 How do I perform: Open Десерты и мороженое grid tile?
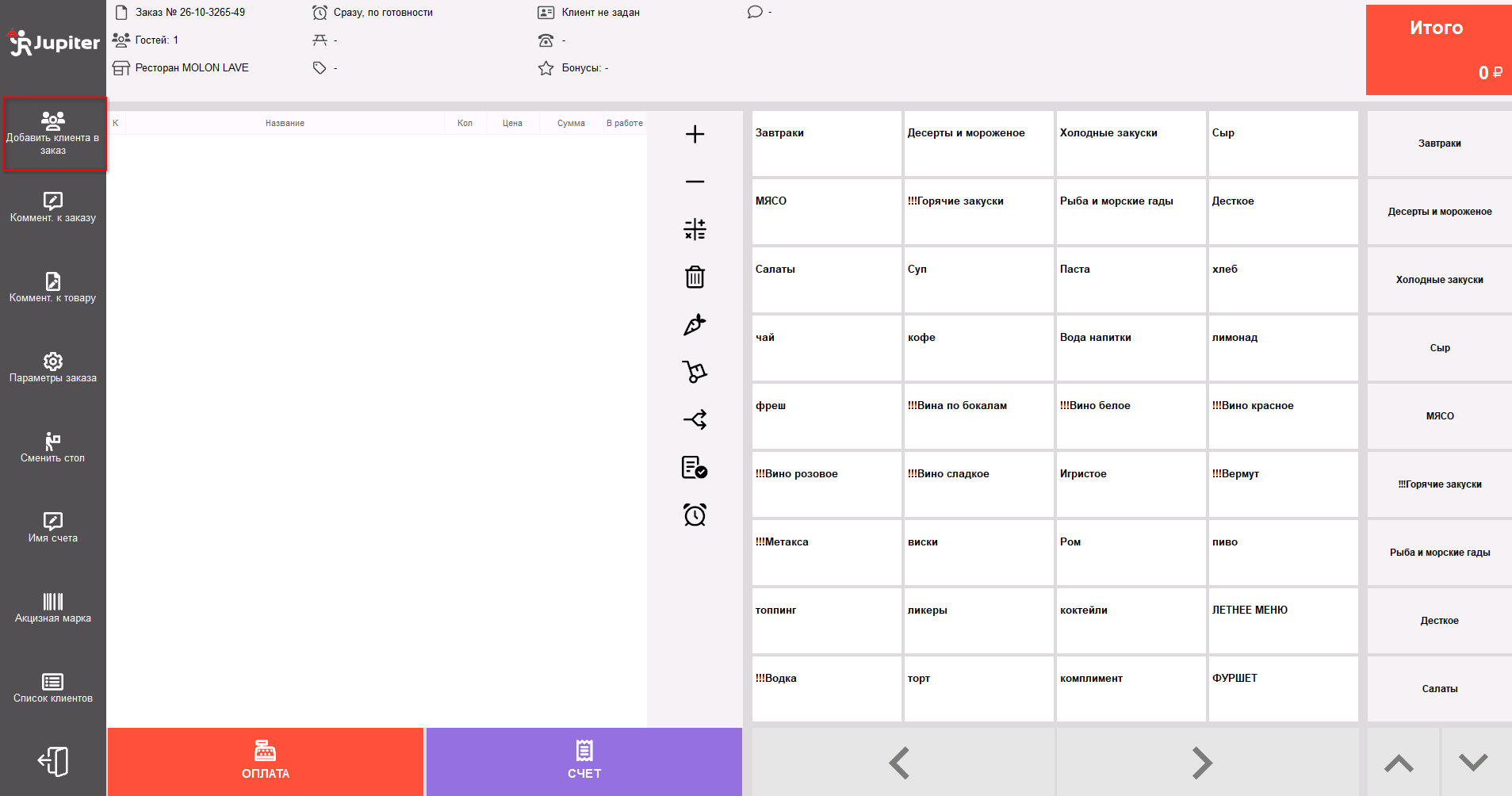click(x=978, y=144)
